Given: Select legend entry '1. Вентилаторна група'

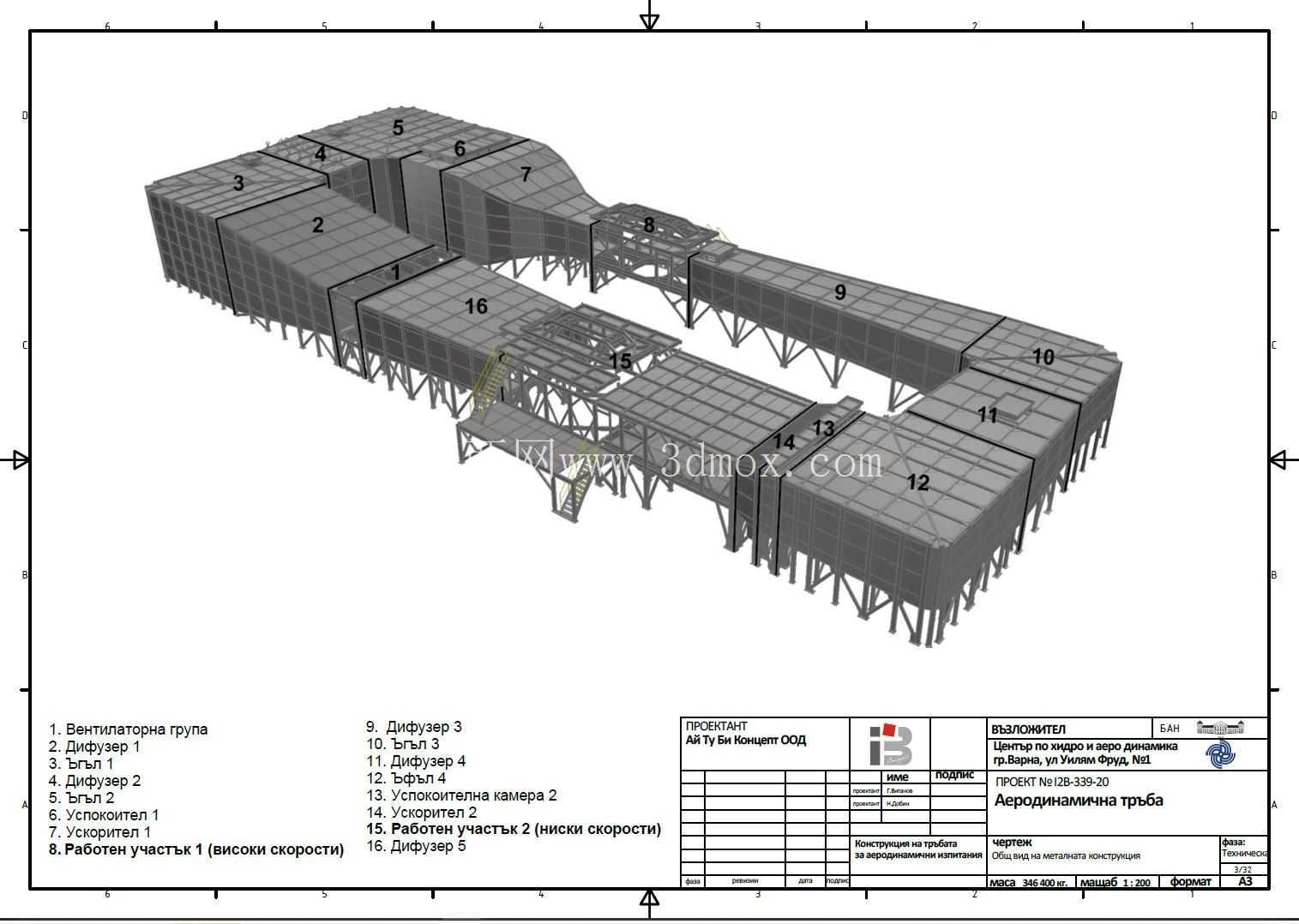Looking at the screenshot, I should tap(128, 729).
